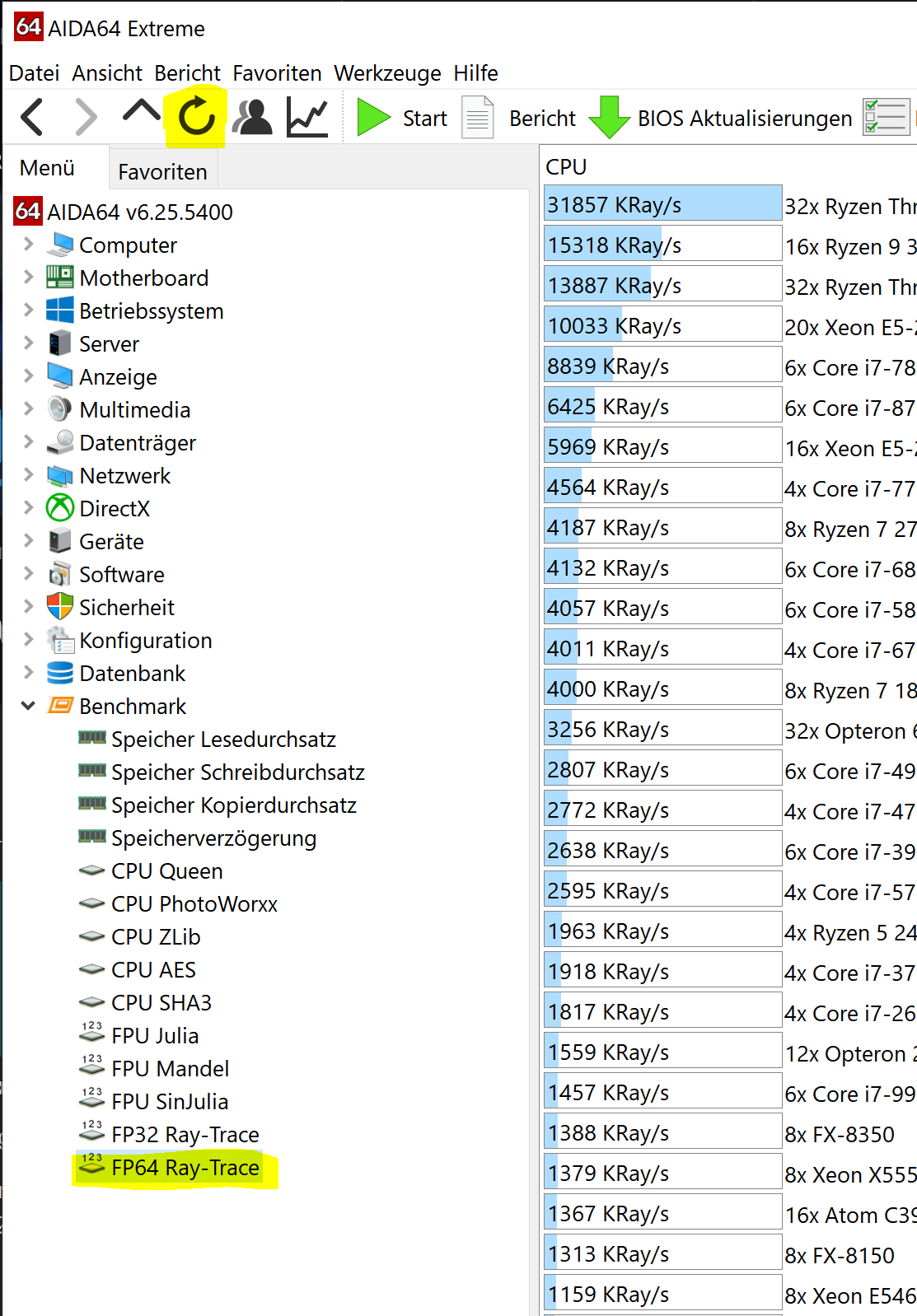The height and width of the screenshot is (1316, 917).
Task: Expand the Computer tree node
Action: pos(29,244)
